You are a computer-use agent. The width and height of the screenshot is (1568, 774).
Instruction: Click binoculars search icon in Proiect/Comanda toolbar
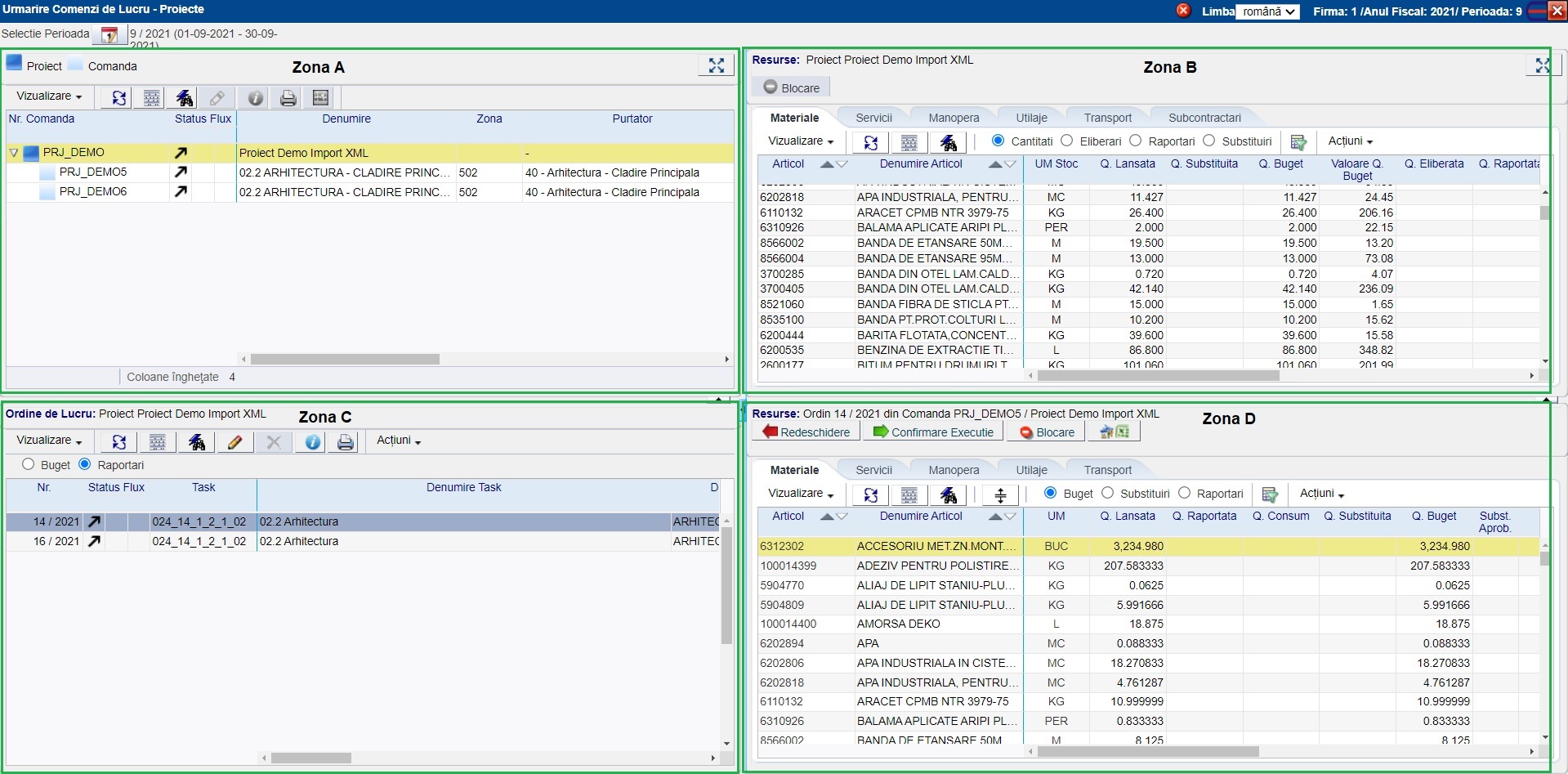[185, 98]
